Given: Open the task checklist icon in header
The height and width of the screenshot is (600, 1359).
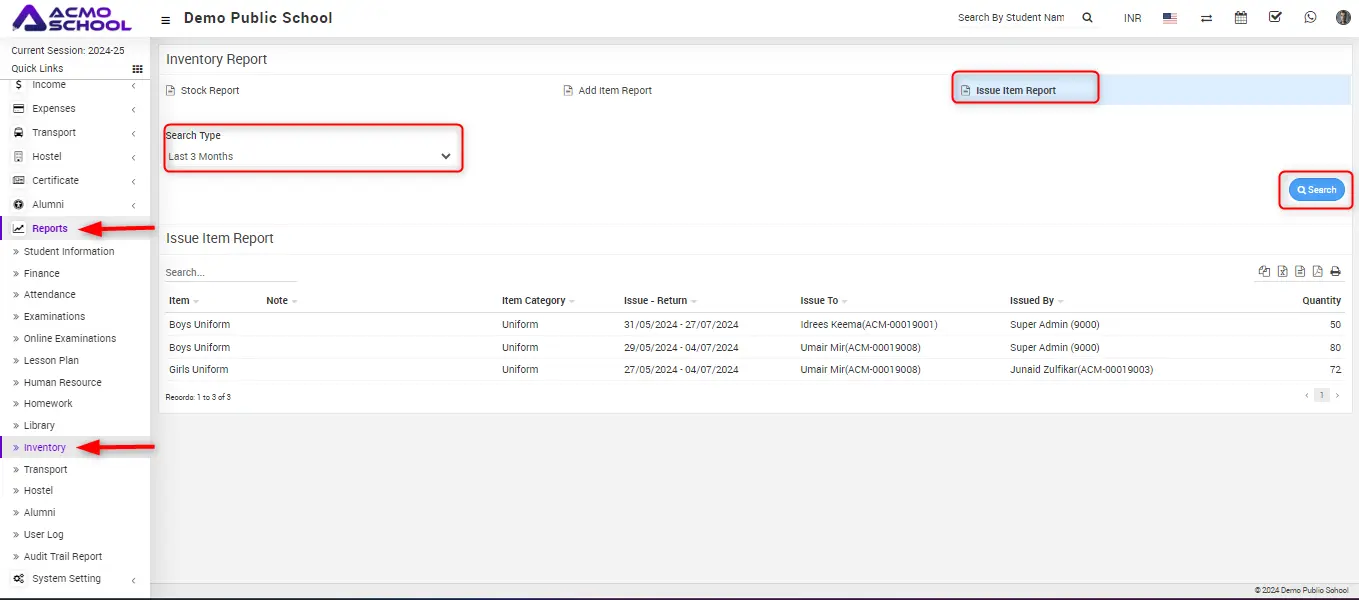Looking at the screenshot, I should 1275,18.
